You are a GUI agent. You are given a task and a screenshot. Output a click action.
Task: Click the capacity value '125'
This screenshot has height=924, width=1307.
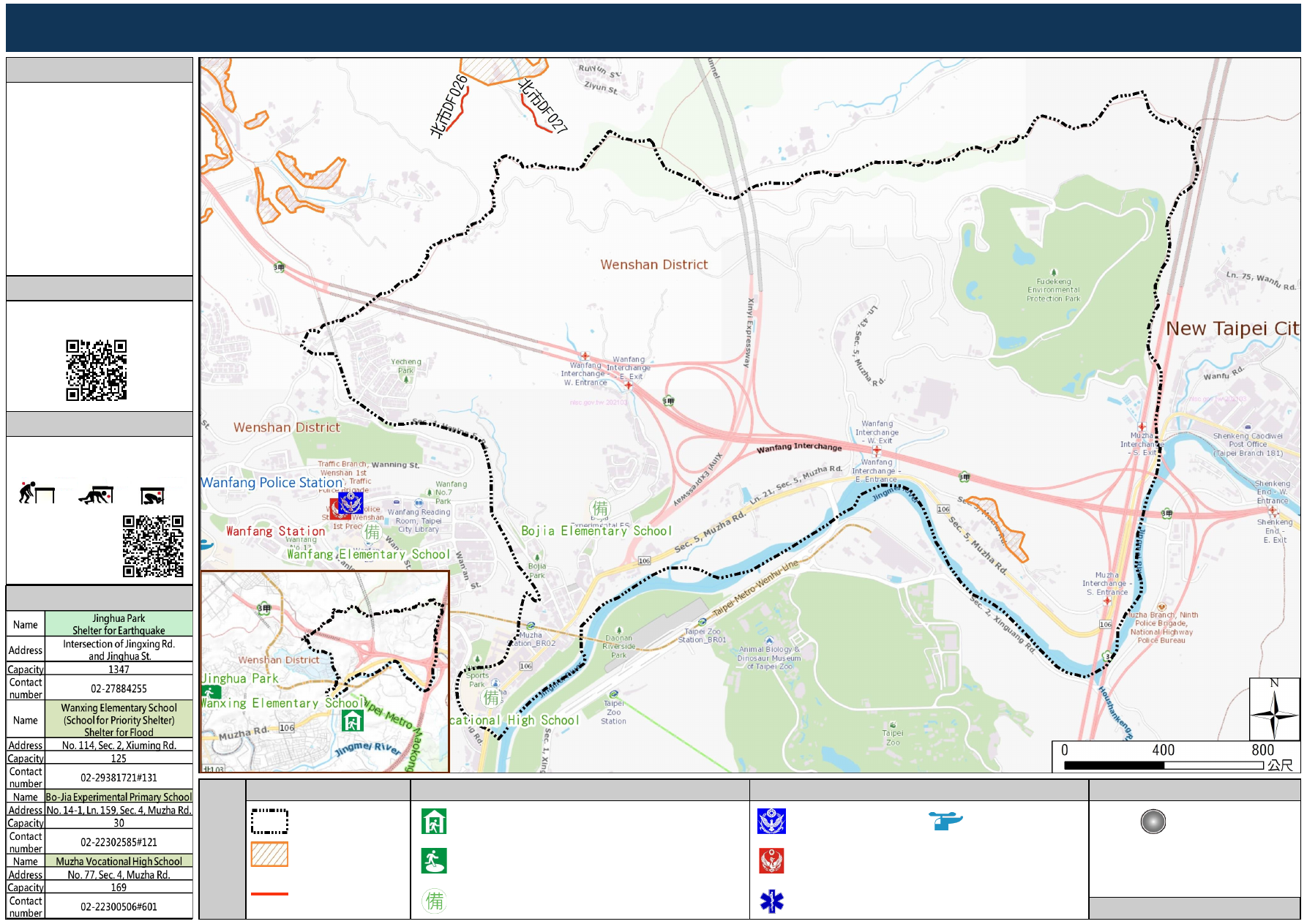(x=119, y=759)
